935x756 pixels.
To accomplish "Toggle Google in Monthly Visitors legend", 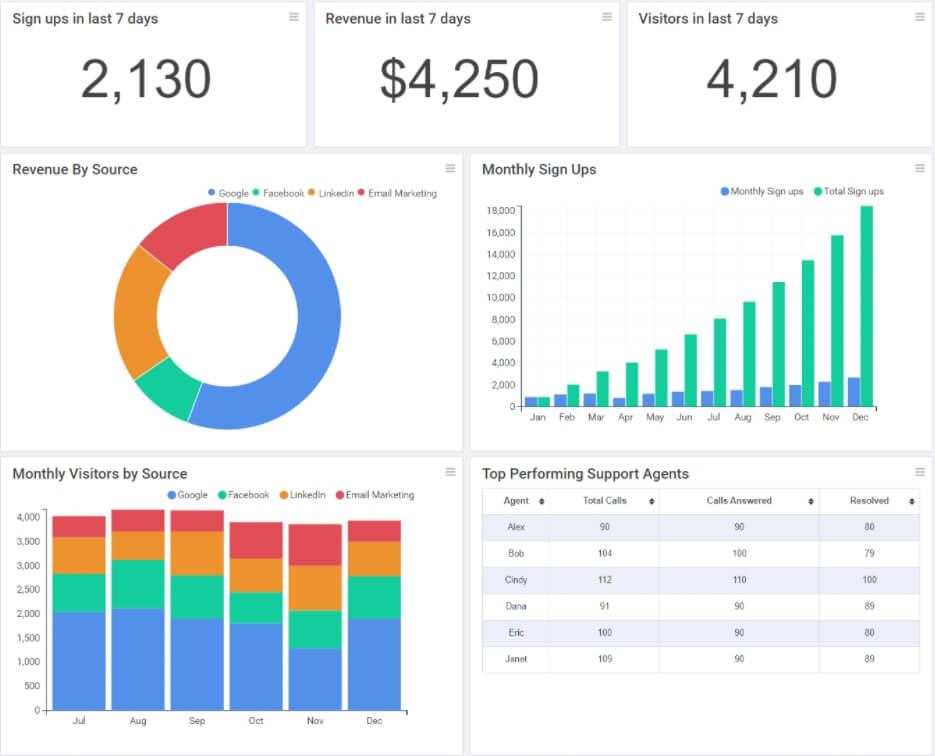I will (x=188, y=495).
